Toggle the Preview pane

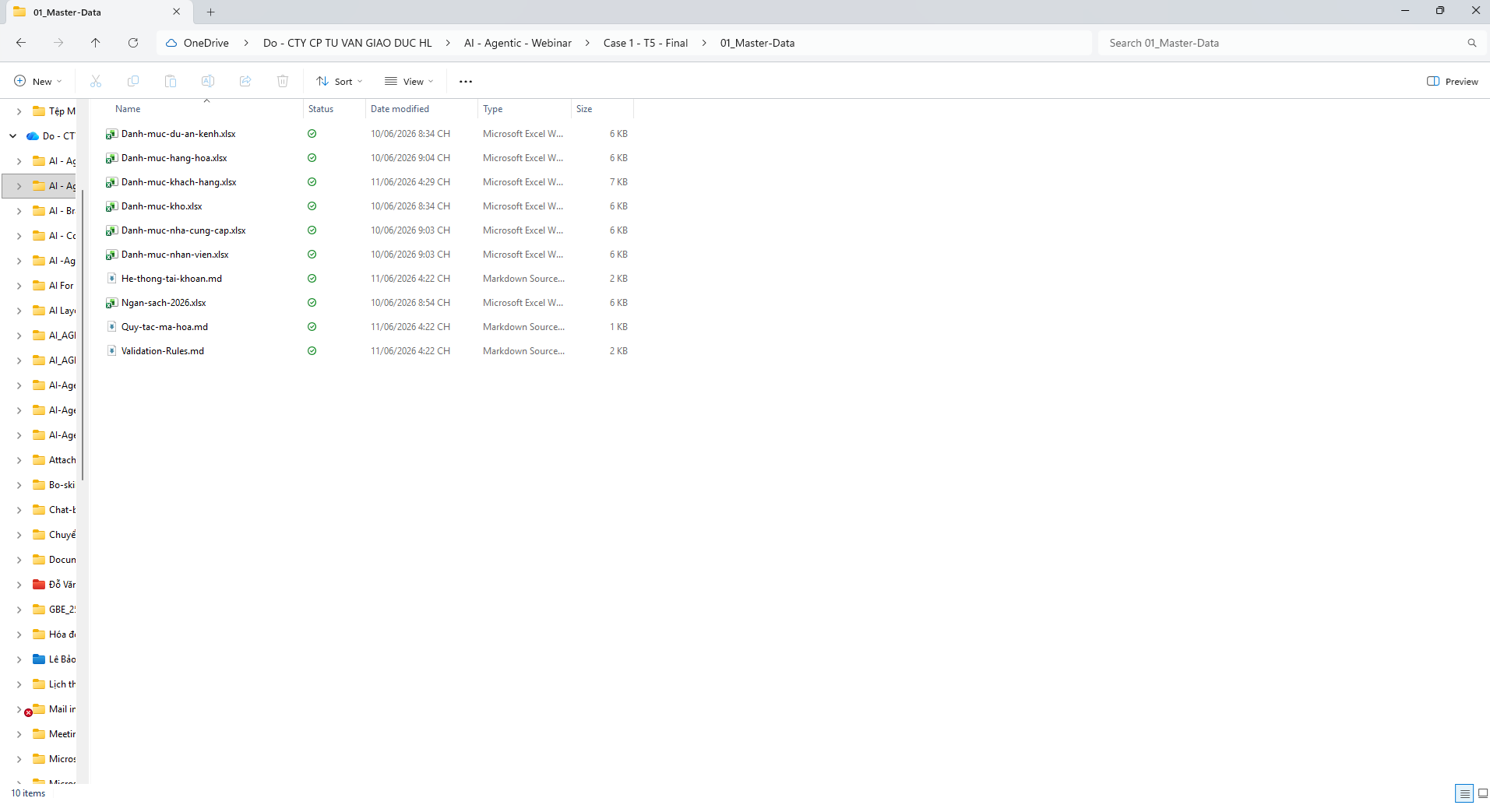click(1452, 81)
